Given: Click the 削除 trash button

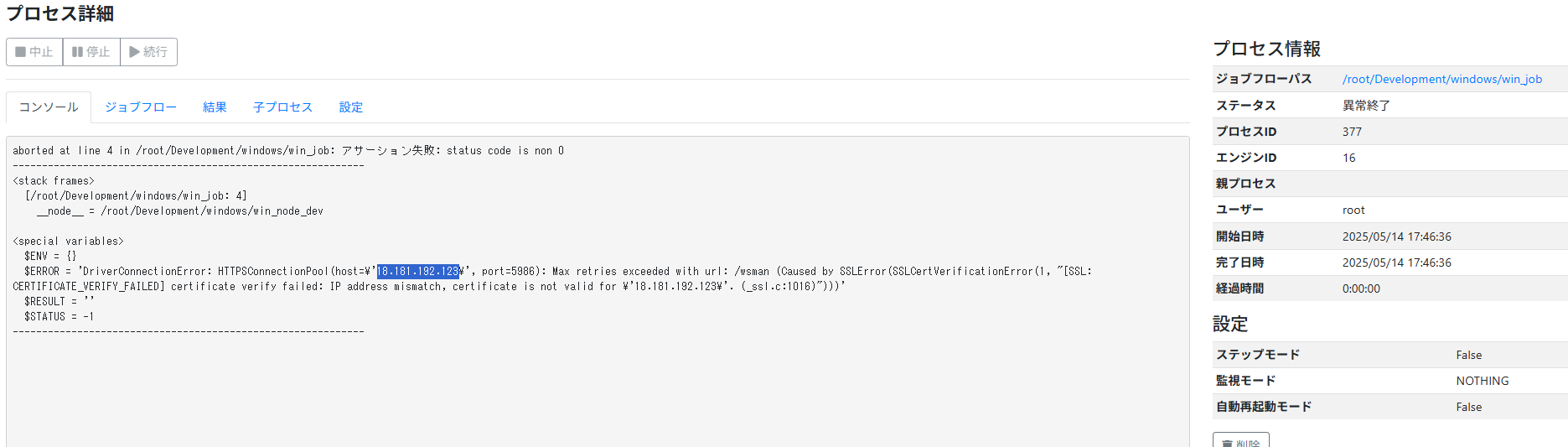Looking at the screenshot, I should click(x=1240, y=442).
